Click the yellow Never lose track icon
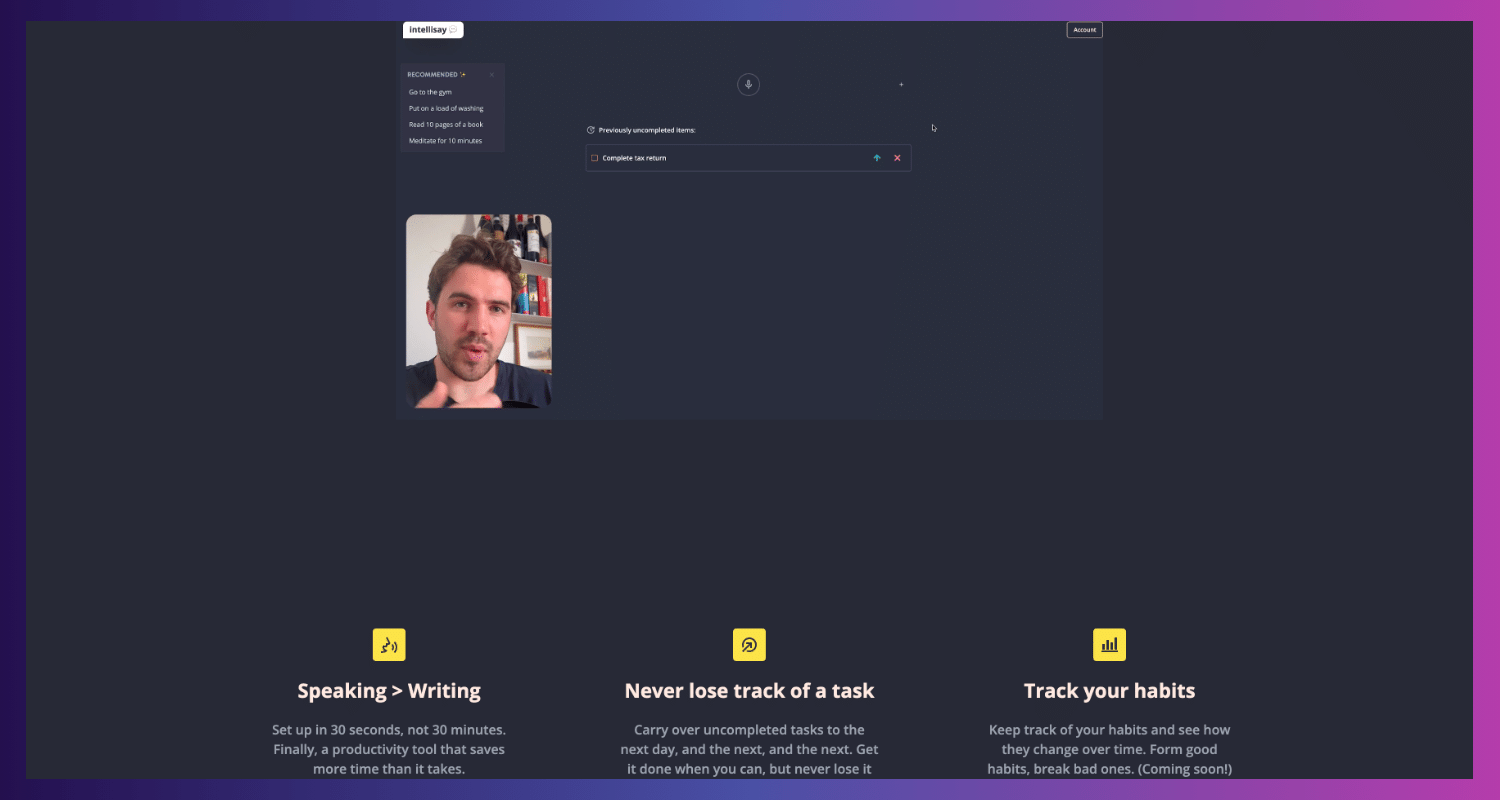 (x=749, y=645)
